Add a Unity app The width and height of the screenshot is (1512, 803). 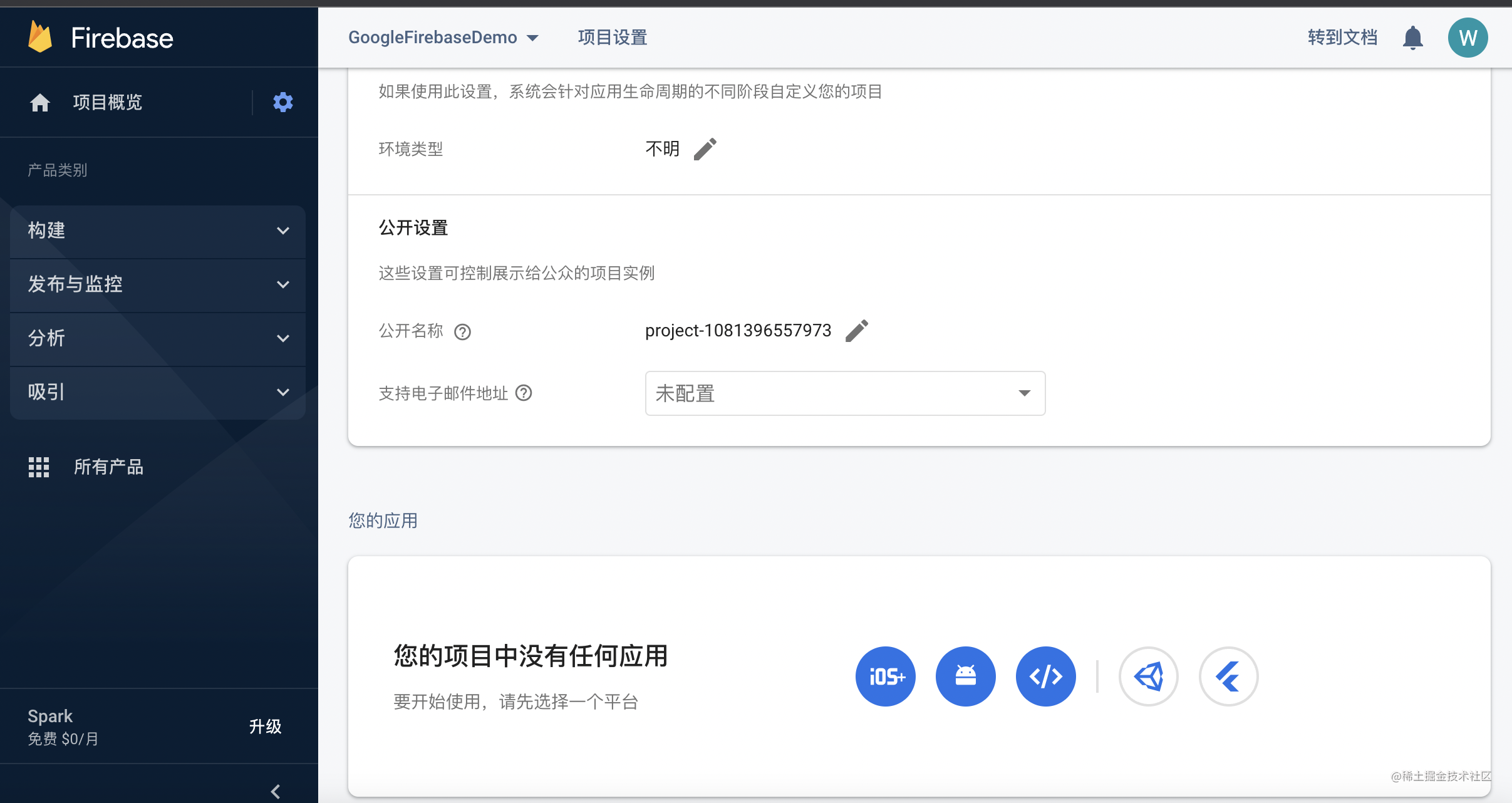(x=1148, y=676)
